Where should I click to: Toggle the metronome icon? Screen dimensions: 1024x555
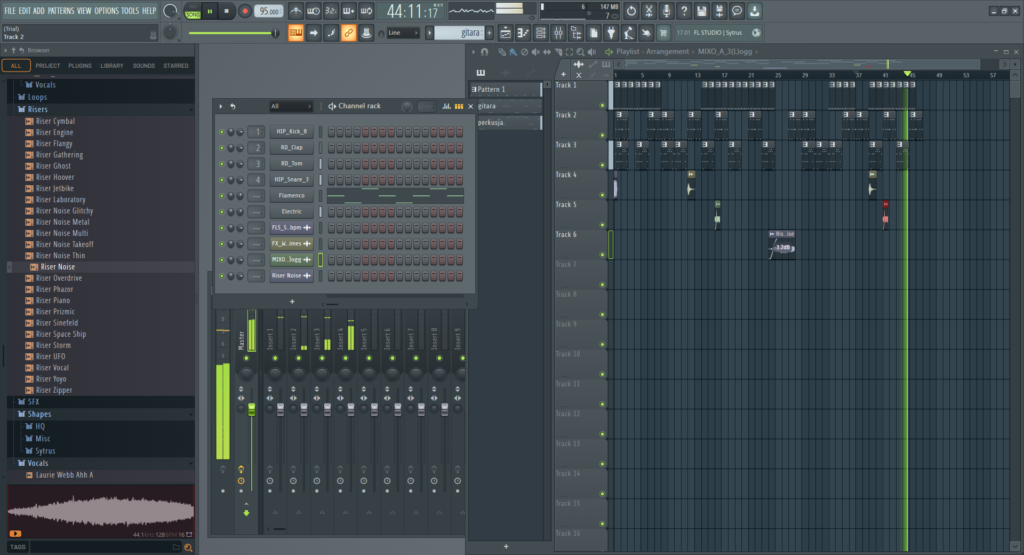pyautogui.click(x=296, y=11)
